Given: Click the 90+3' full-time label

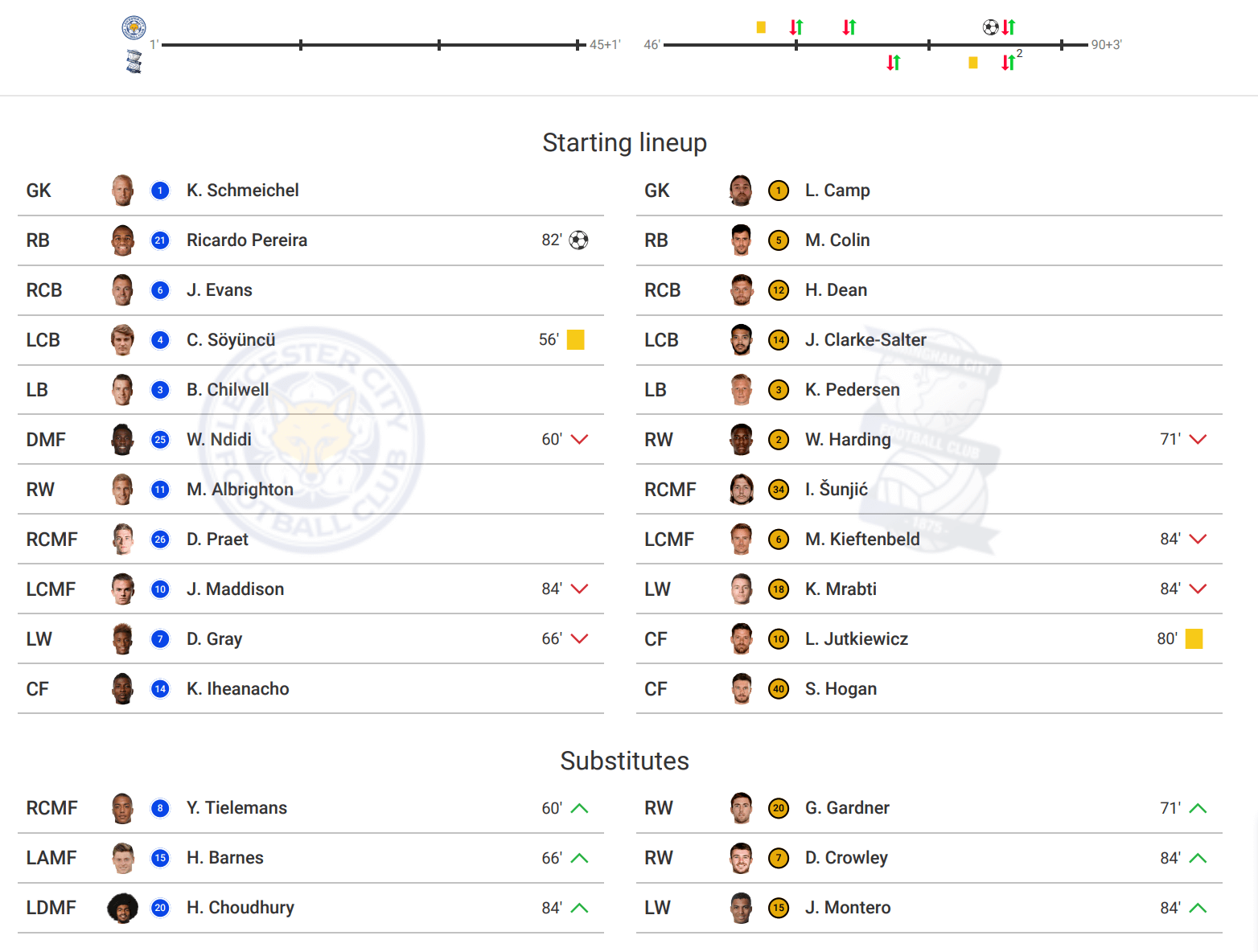Looking at the screenshot, I should (1107, 45).
